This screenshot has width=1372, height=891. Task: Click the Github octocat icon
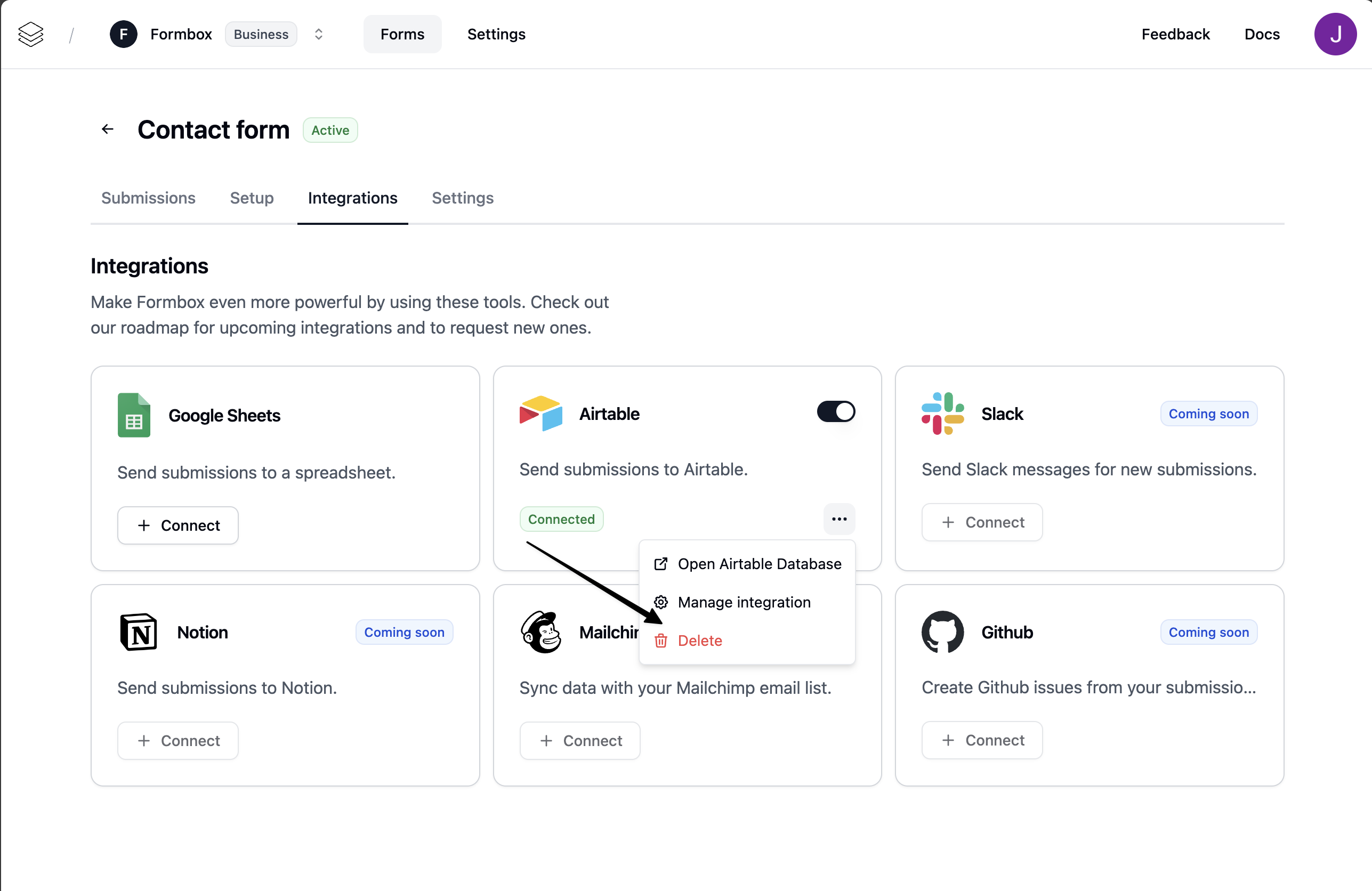point(942,632)
